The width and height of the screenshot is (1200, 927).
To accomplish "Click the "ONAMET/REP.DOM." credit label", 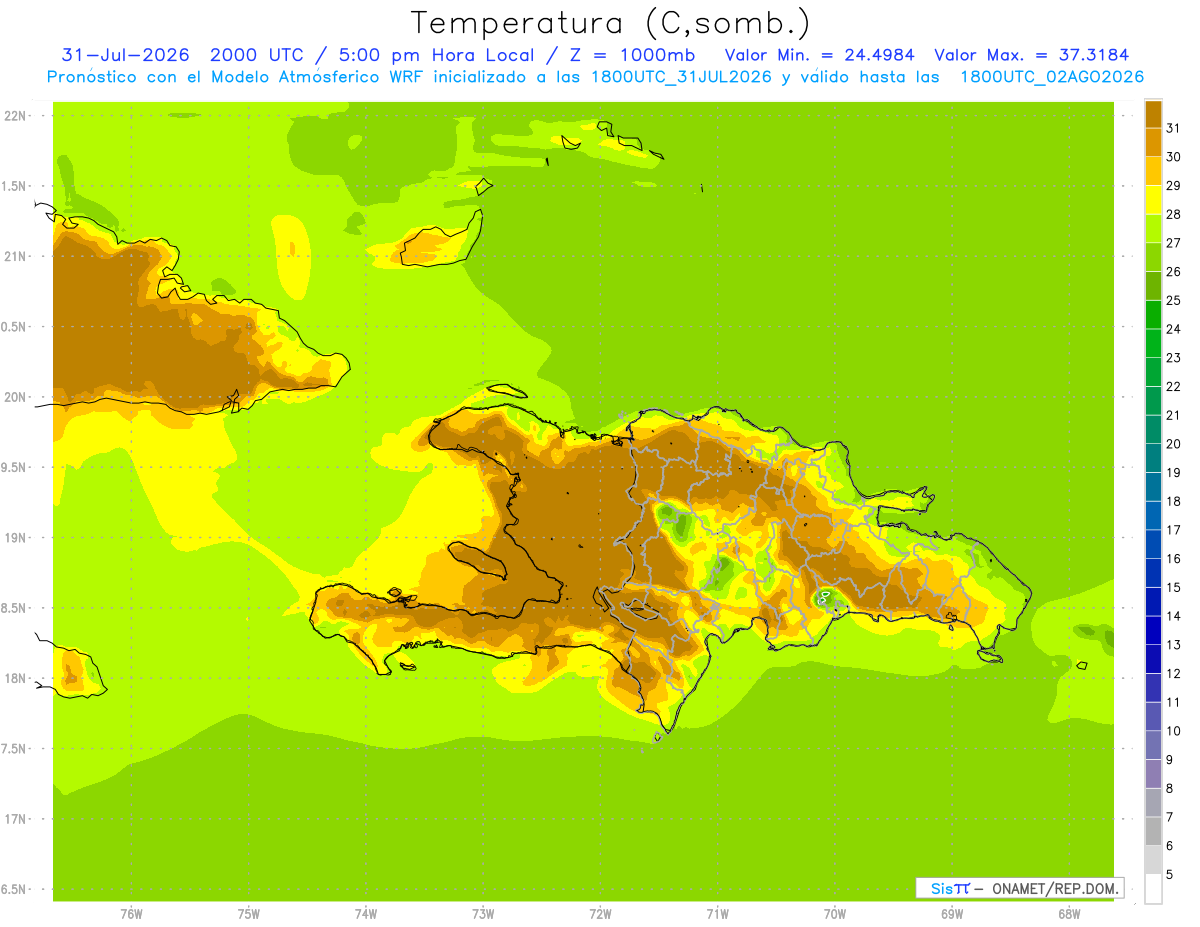I will click(x=1054, y=888).
